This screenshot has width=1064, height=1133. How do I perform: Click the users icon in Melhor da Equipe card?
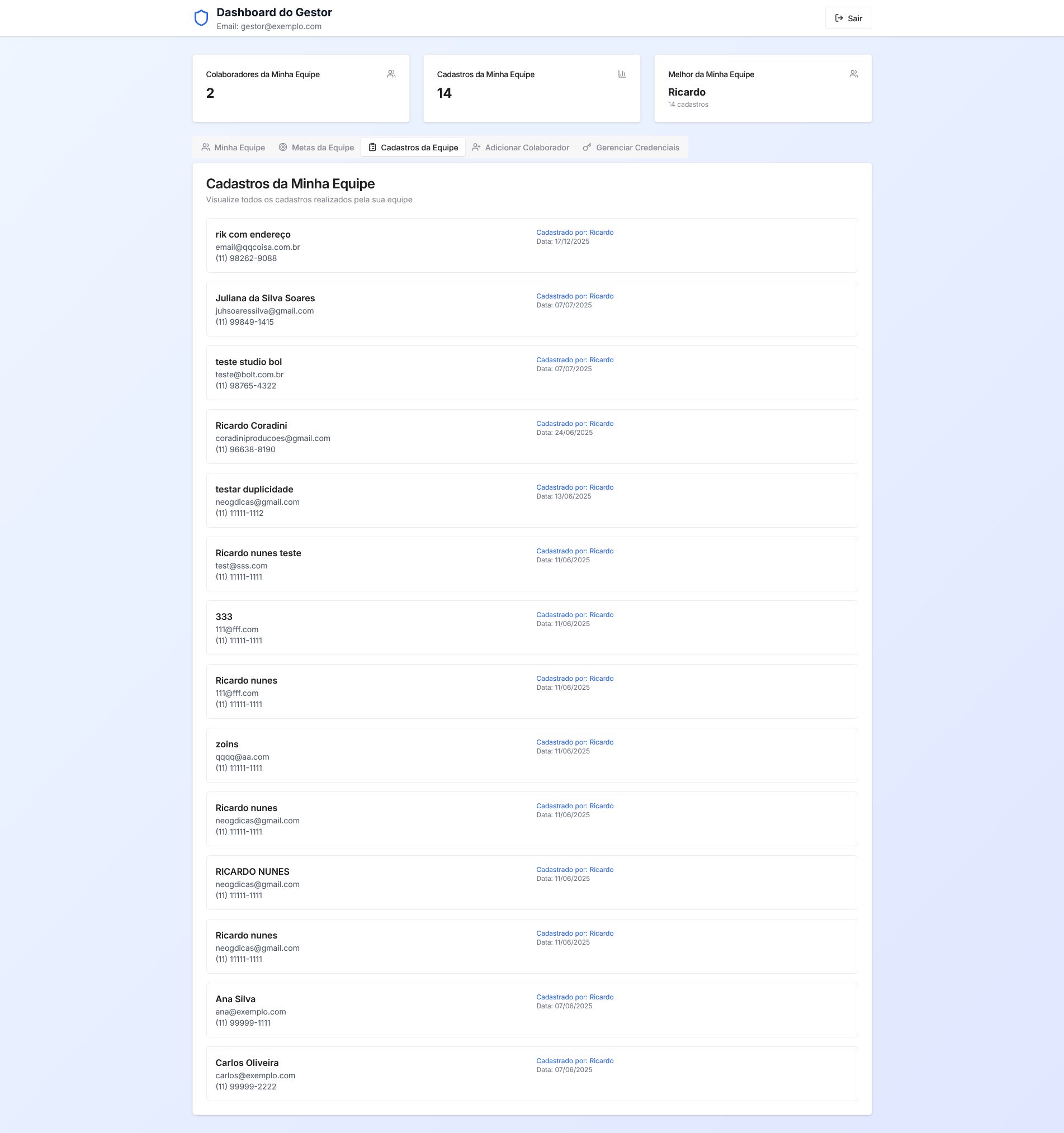[853, 74]
